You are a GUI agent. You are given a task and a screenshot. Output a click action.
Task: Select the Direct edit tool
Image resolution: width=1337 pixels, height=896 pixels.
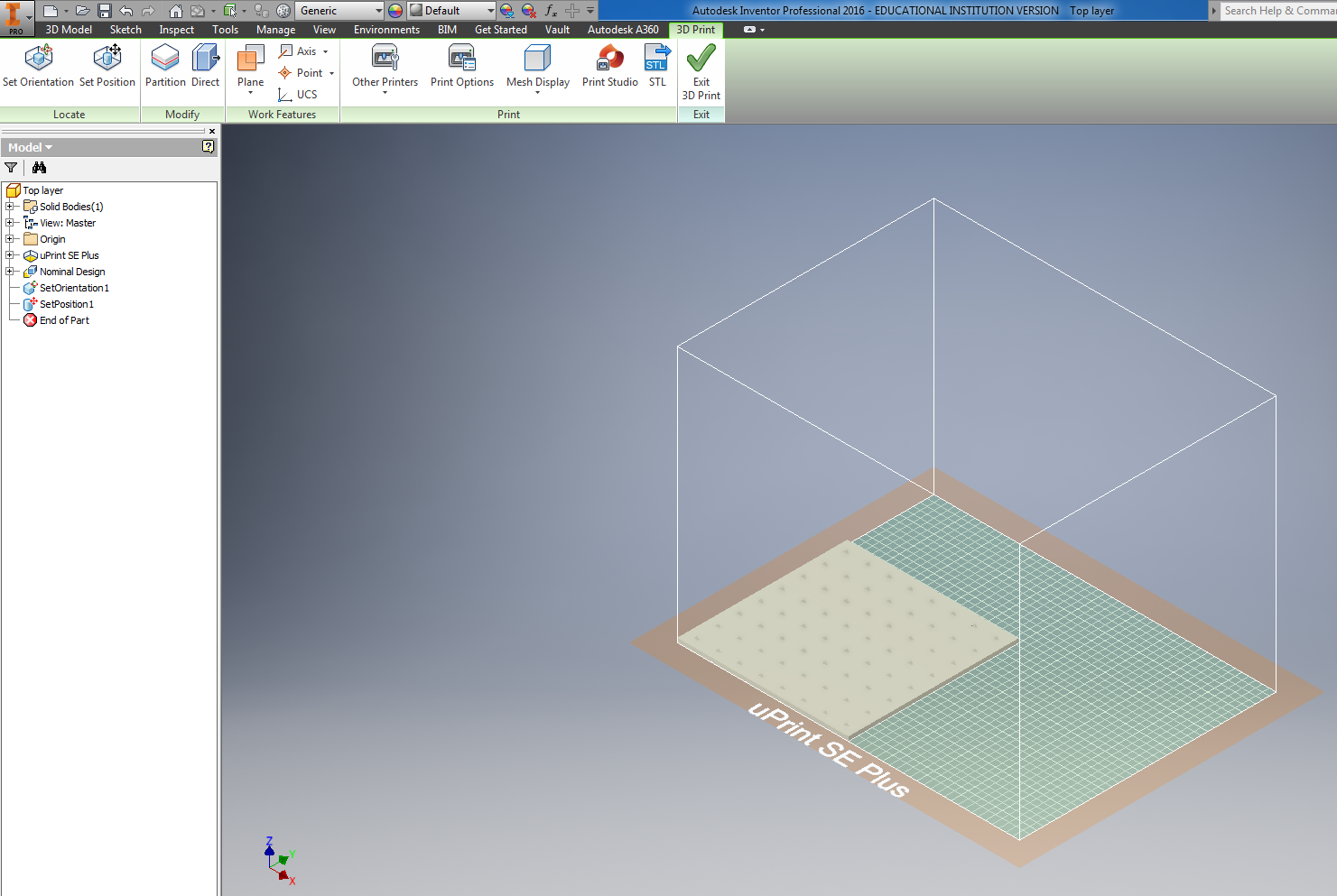205,66
